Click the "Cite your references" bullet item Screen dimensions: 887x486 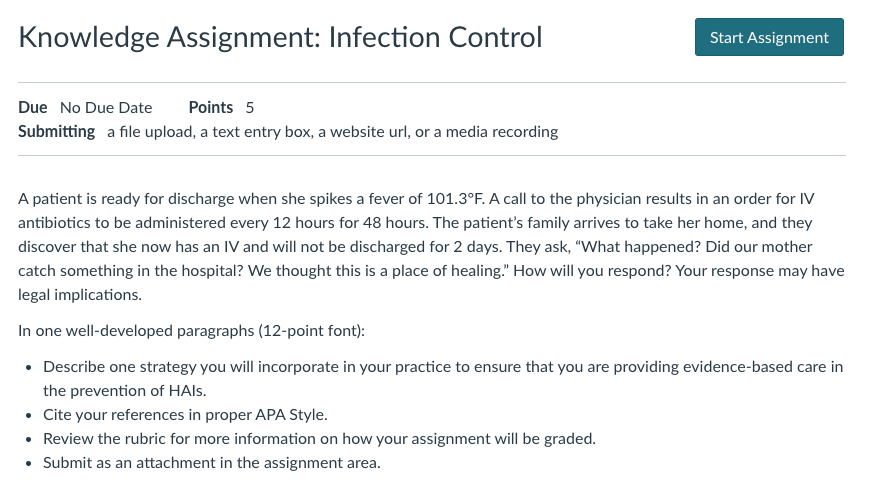pyautogui.click(x=185, y=415)
